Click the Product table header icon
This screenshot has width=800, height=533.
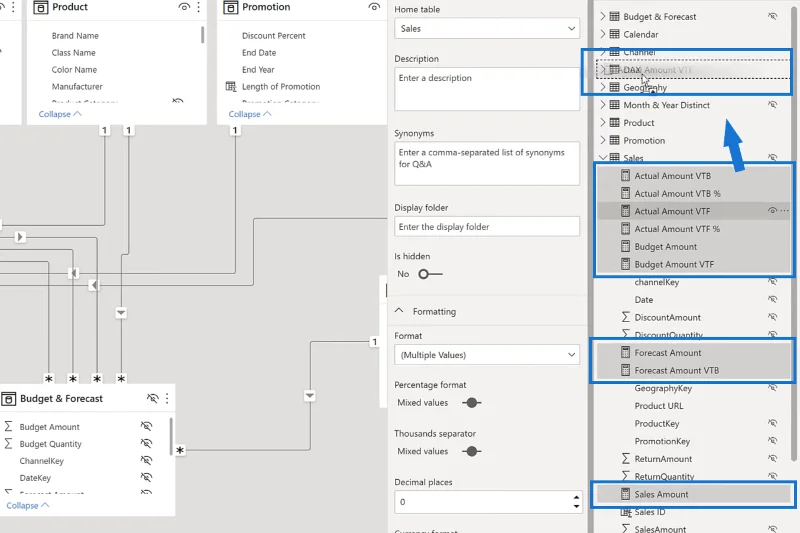click(x=40, y=7)
